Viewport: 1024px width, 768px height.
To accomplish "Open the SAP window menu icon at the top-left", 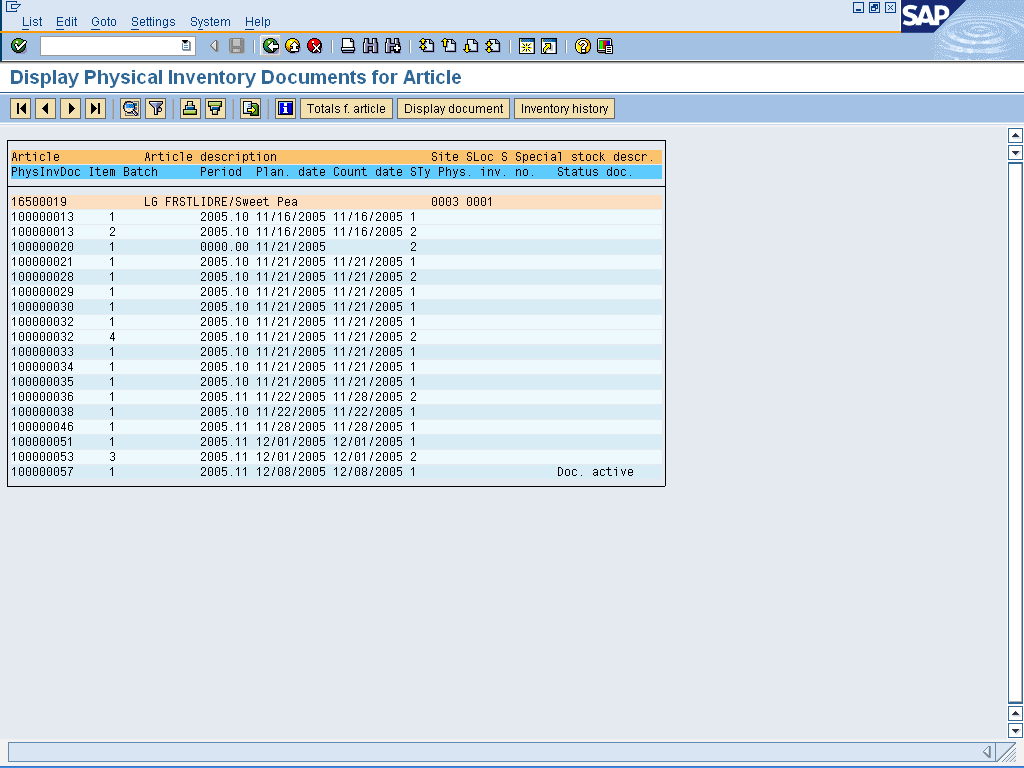I will (x=12, y=7).
